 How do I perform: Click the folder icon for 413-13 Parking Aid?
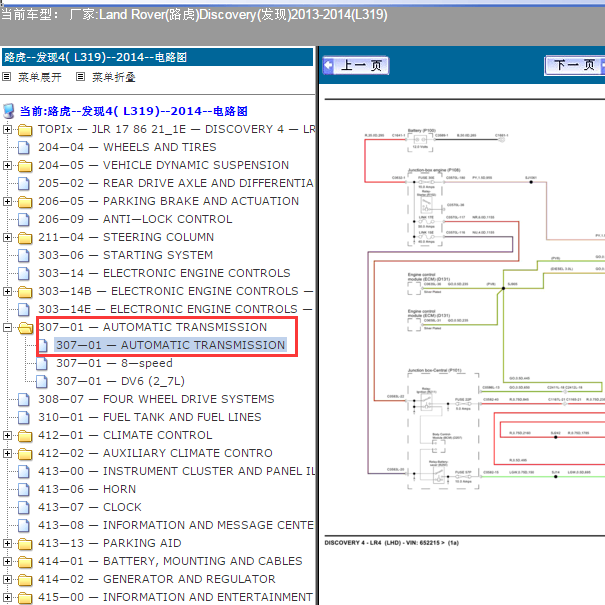click(x=25, y=544)
